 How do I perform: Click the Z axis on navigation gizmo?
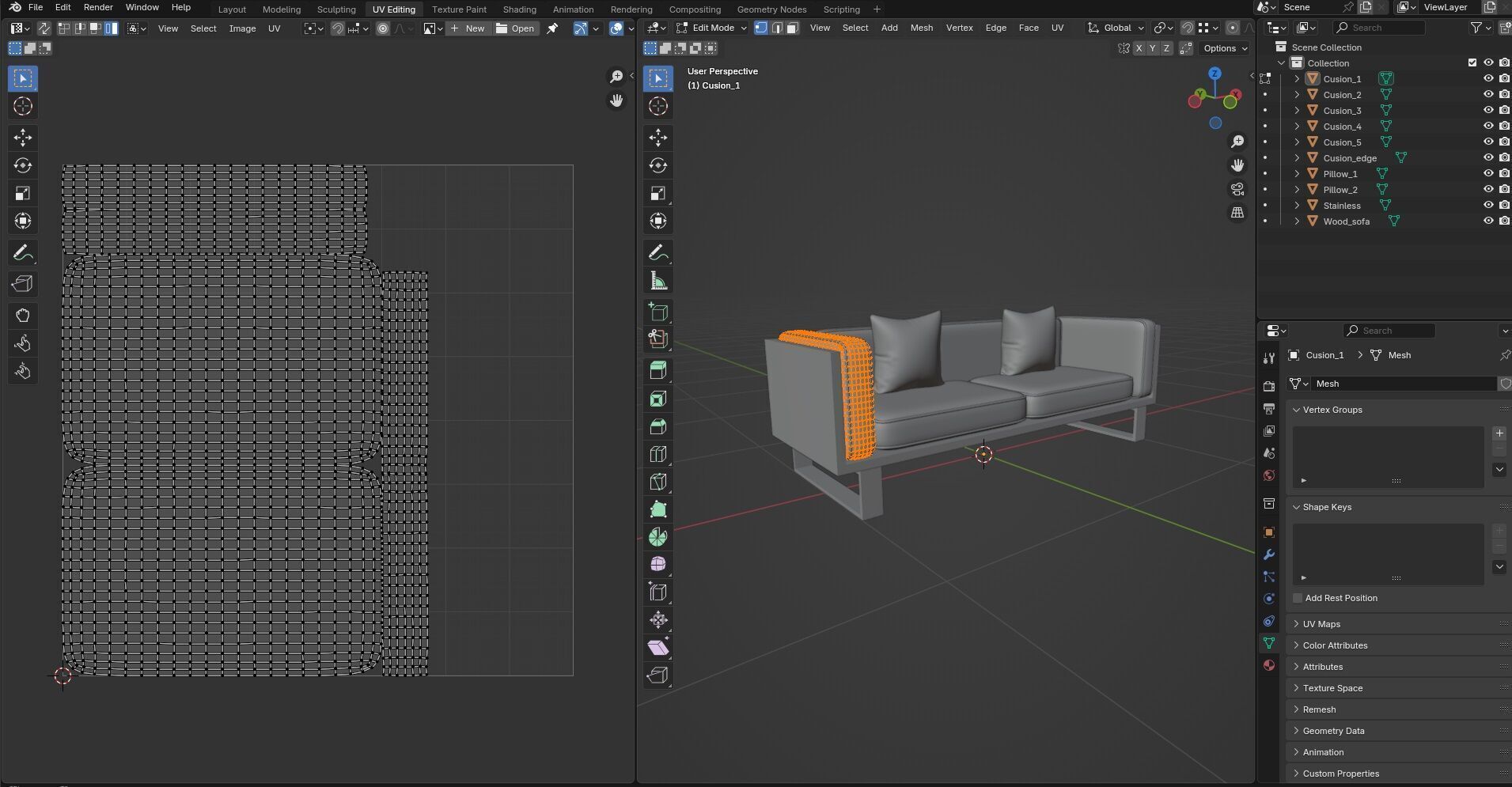pos(1215,74)
